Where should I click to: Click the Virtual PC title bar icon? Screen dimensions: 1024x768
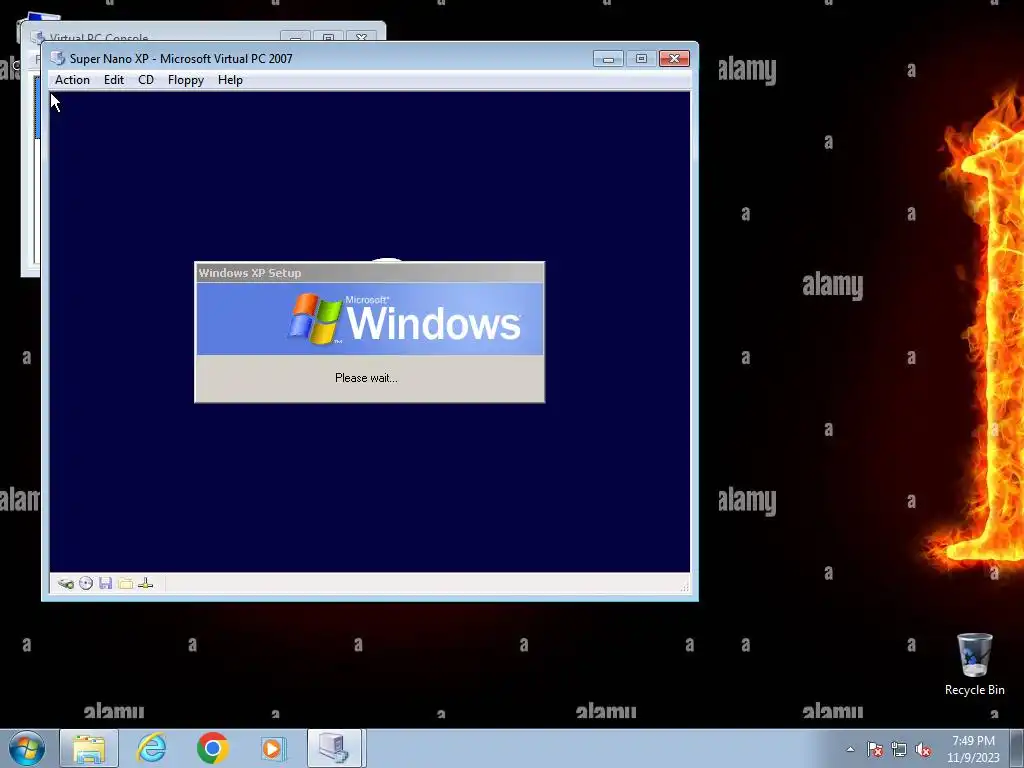click(x=58, y=58)
